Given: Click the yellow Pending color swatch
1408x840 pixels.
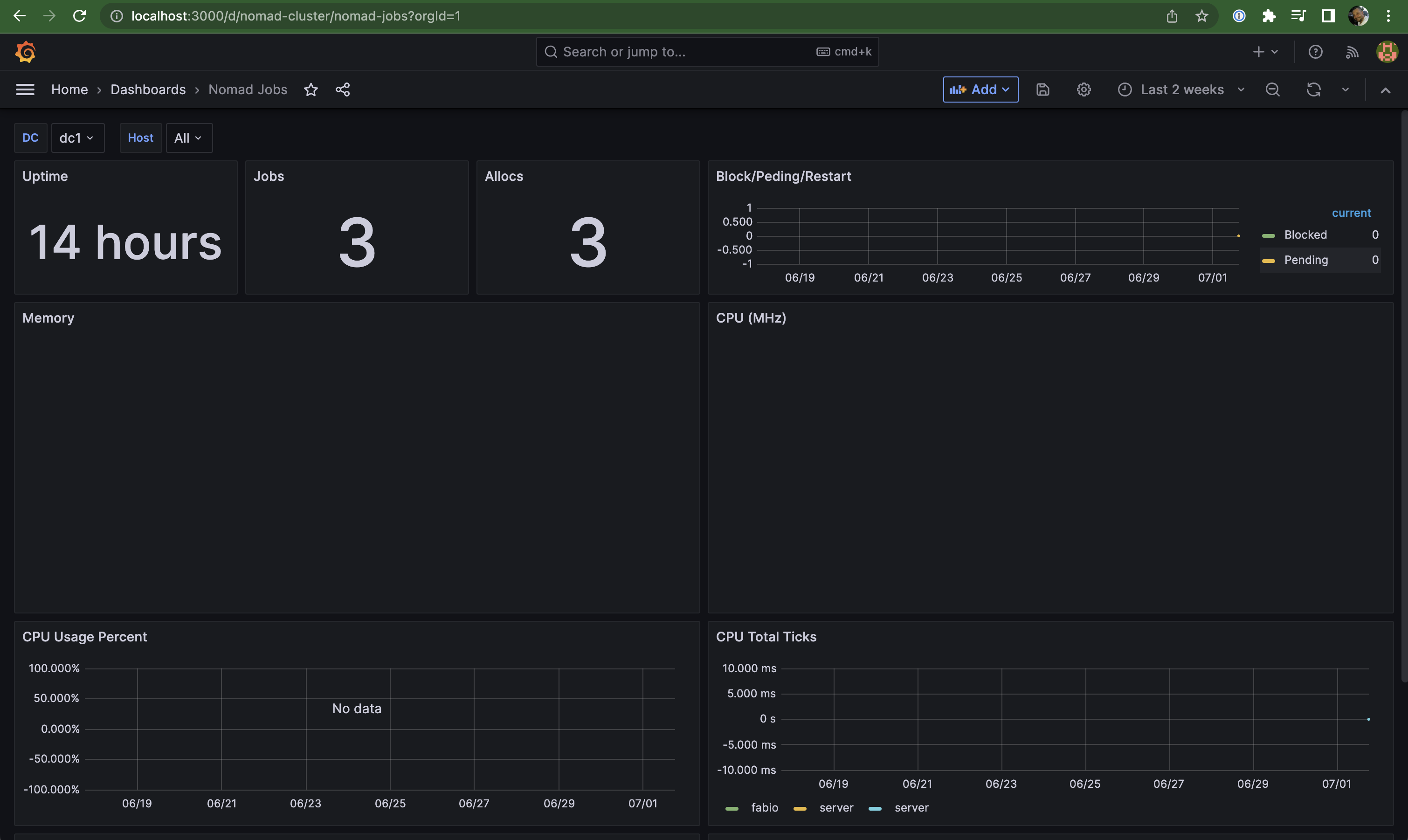Looking at the screenshot, I should (1269, 261).
